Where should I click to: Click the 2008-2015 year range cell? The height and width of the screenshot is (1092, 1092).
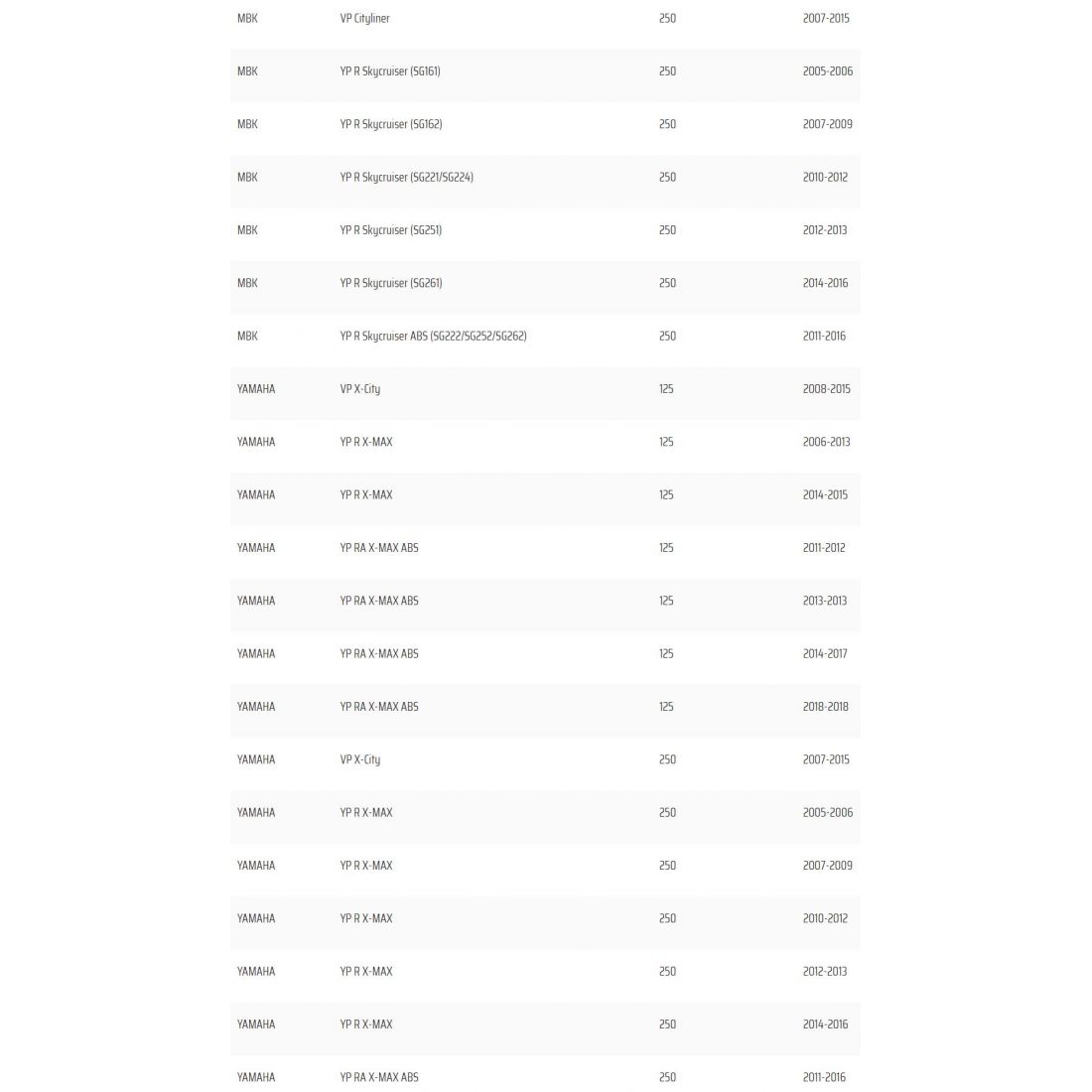[826, 389]
